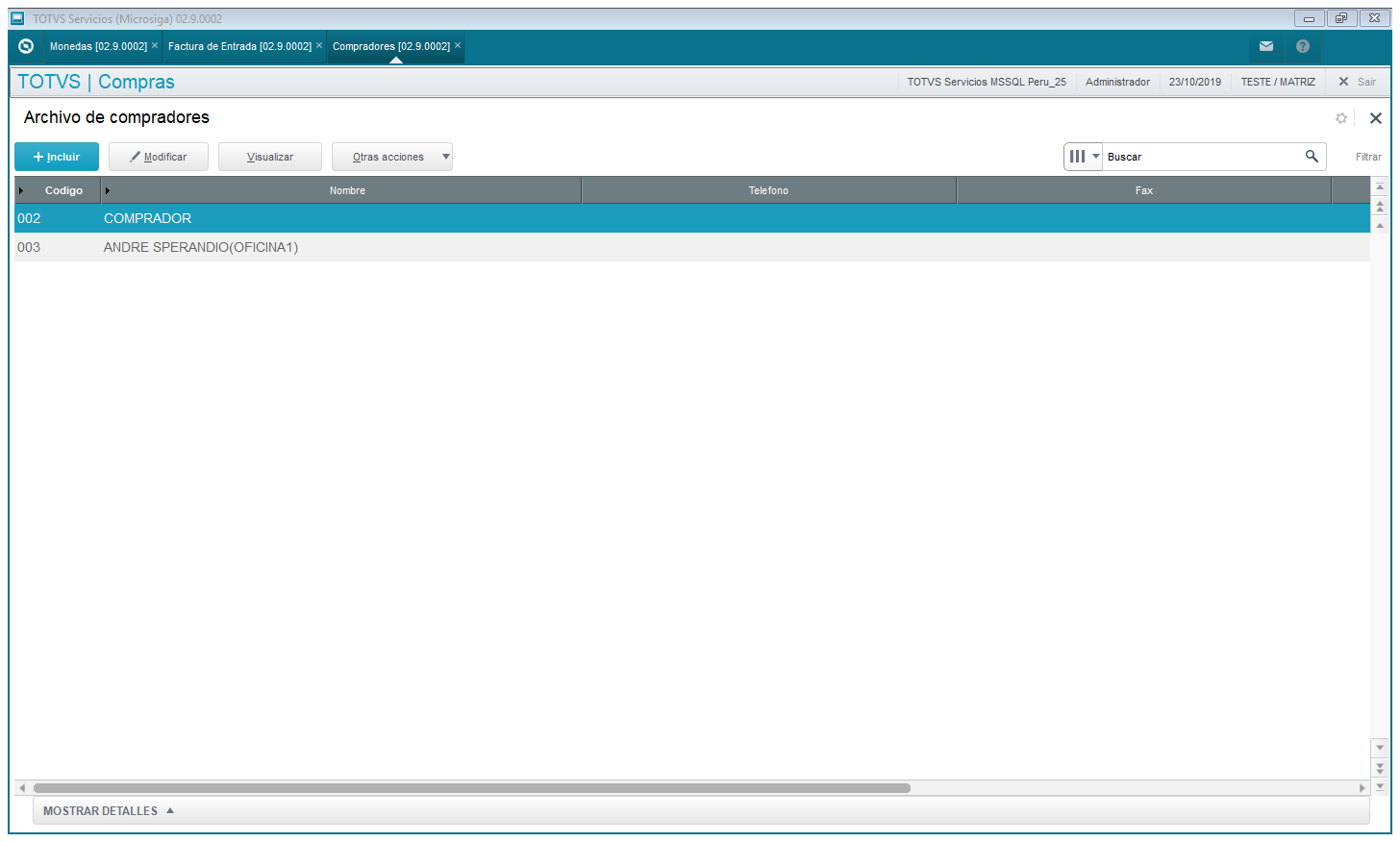Close the Archivo de compradores panel
This screenshot has height=842, width=1400.
coord(1376,118)
